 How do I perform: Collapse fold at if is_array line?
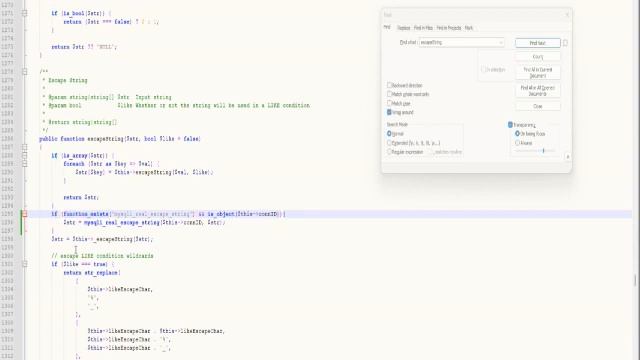(x=24, y=156)
